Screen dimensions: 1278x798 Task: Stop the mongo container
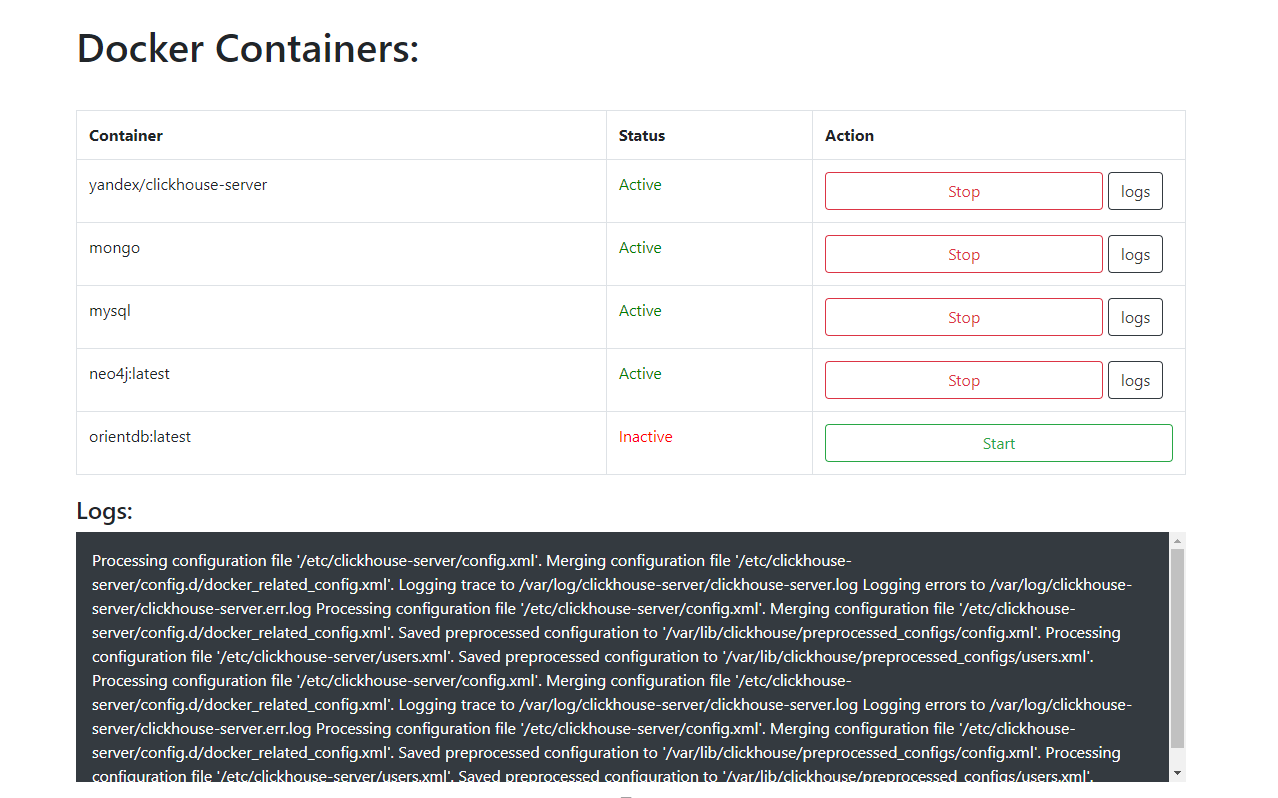[x=962, y=253]
